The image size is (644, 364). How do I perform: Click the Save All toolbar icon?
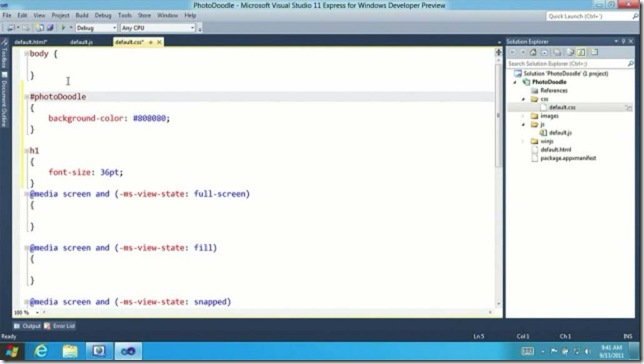(x=50, y=28)
